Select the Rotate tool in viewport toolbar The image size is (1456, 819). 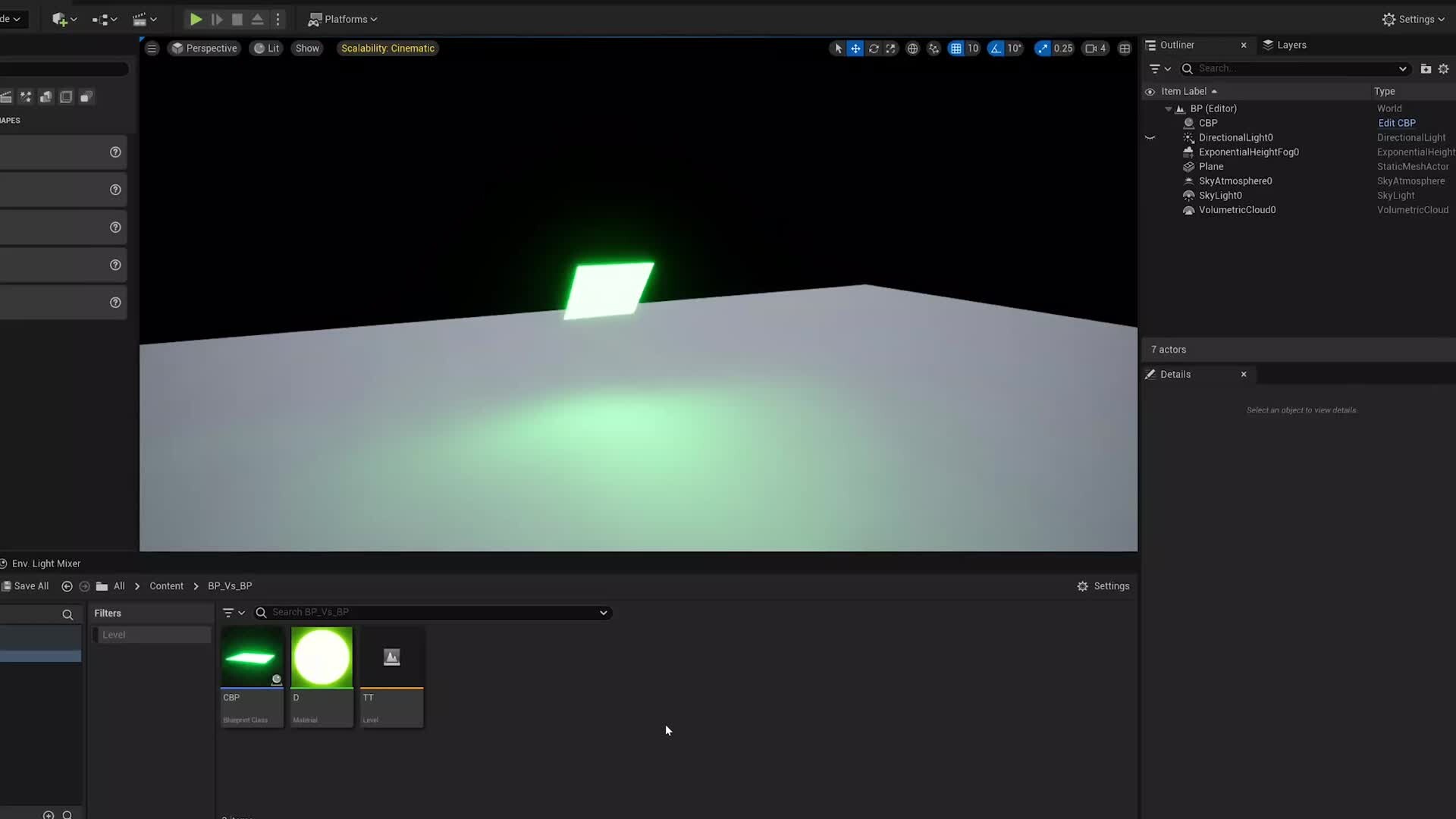(x=874, y=48)
